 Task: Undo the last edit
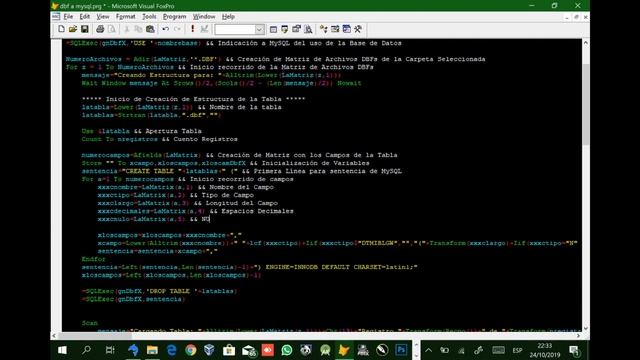click(x=165, y=29)
